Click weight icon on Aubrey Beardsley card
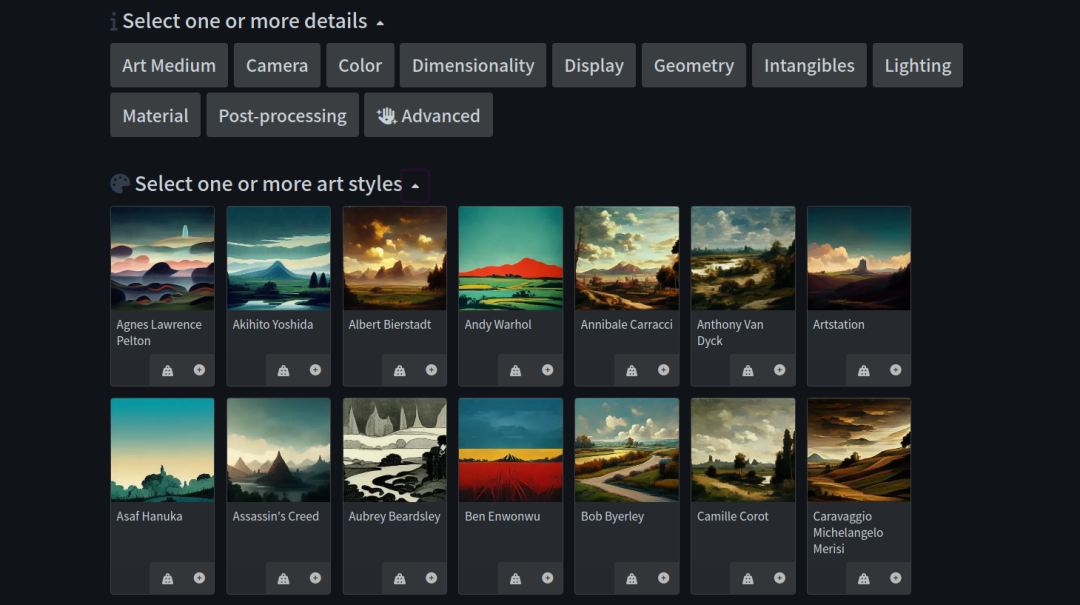 pos(399,579)
